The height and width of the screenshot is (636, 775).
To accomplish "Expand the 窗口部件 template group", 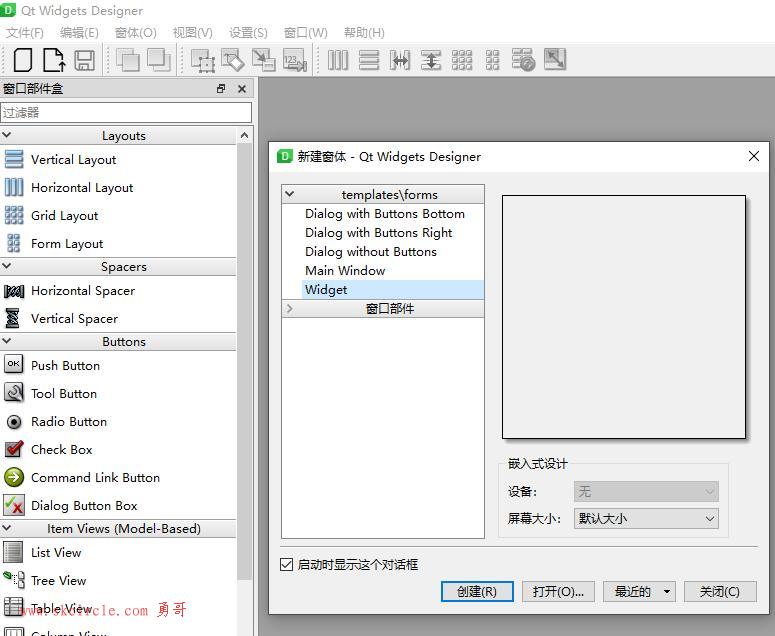I will tap(290, 309).
